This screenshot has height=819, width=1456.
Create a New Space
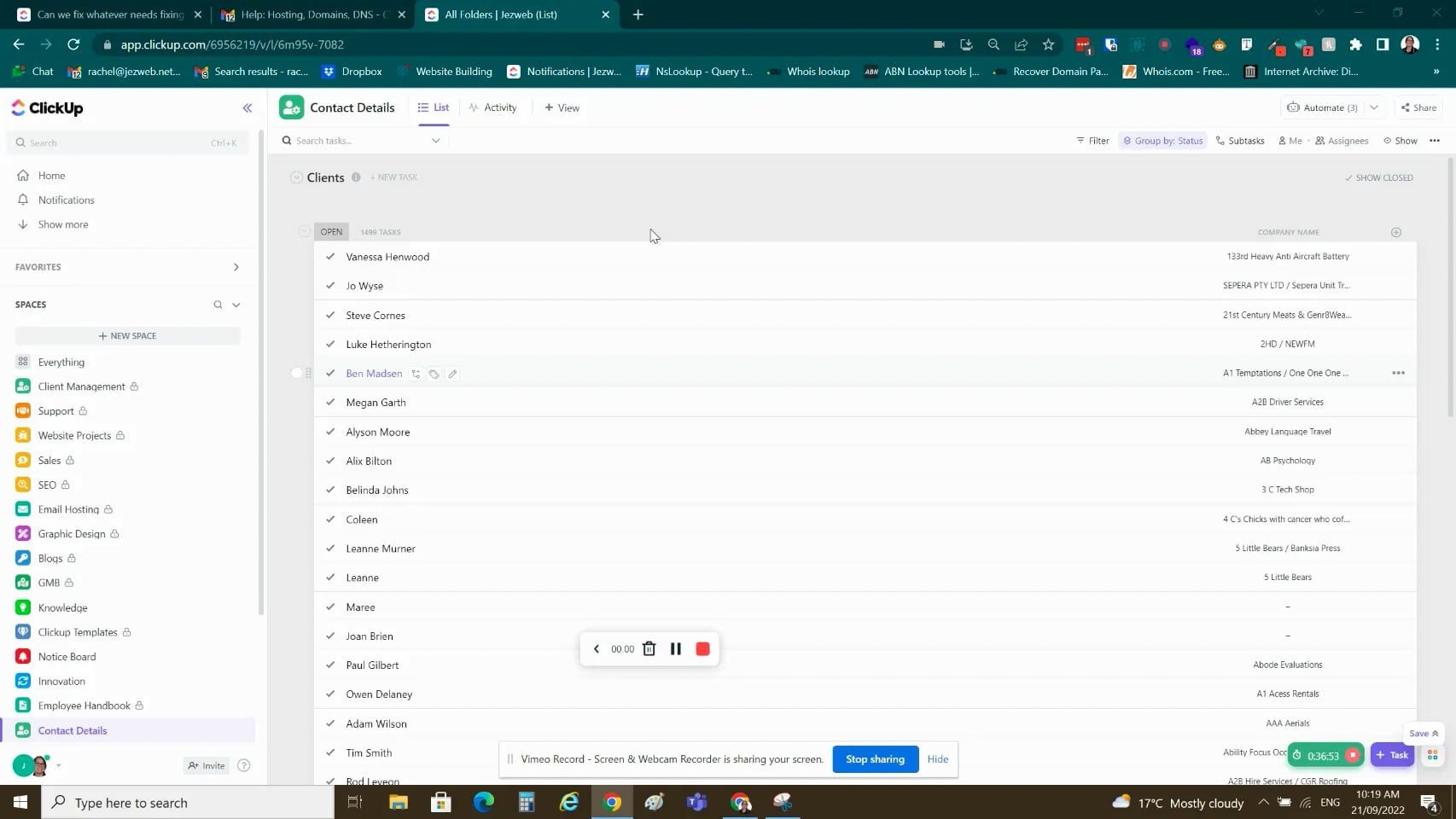click(128, 336)
